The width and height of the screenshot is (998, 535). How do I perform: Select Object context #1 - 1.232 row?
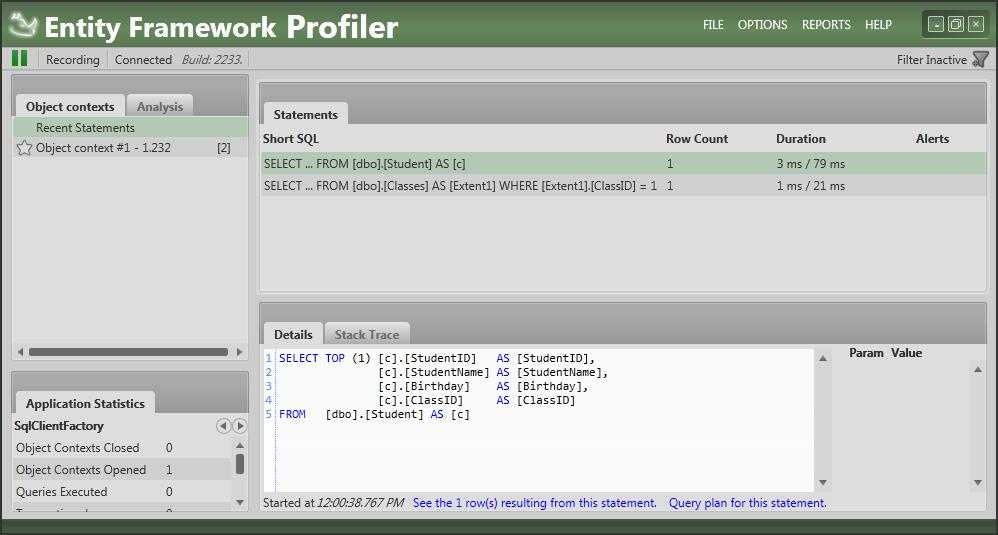(x=130, y=148)
